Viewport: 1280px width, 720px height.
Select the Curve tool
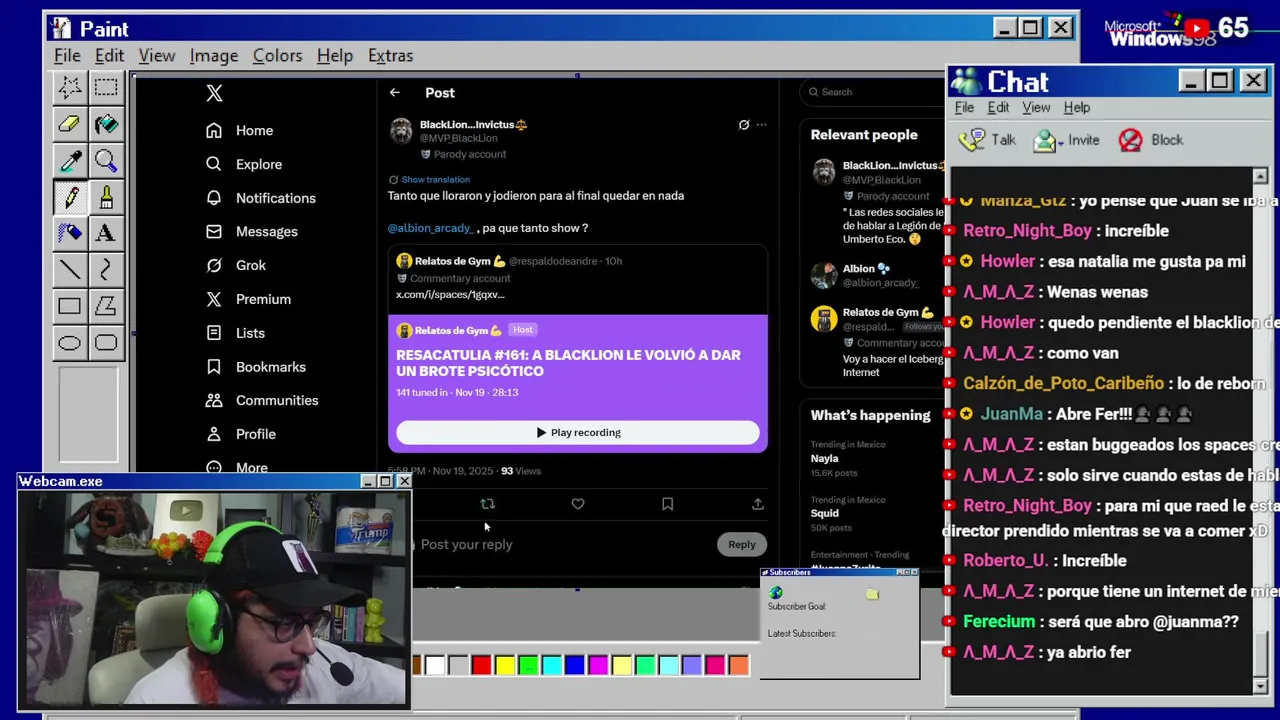coord(106,269)
